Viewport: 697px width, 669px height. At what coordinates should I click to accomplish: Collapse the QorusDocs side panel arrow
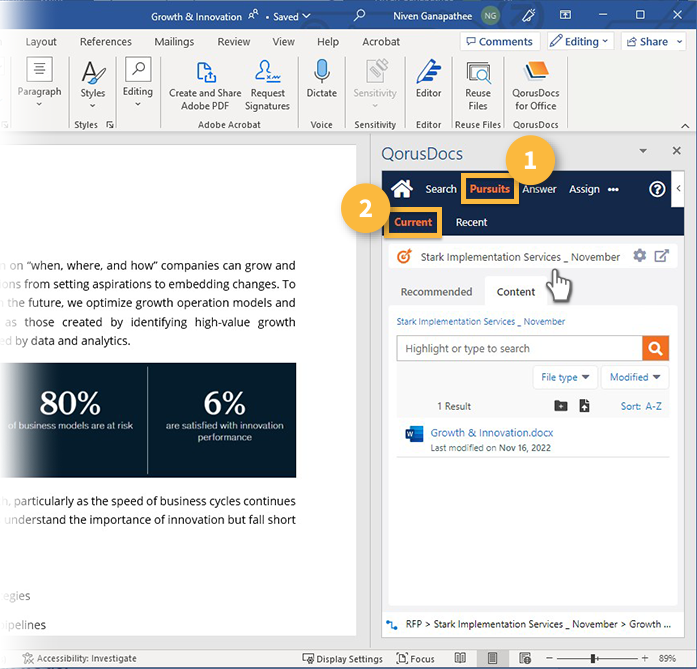tap(678, 189)
